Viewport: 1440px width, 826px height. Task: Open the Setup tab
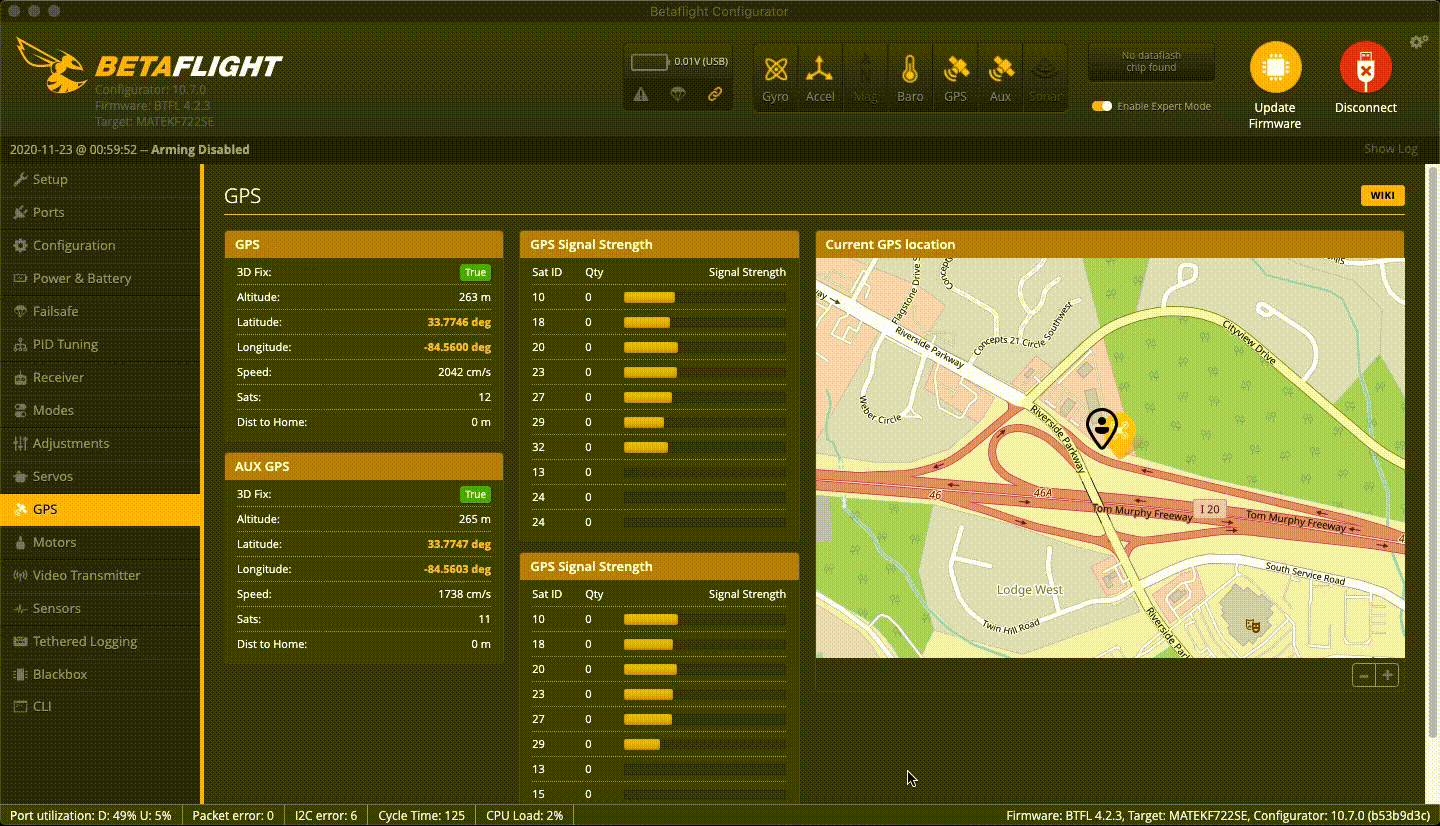pos(100,179)
